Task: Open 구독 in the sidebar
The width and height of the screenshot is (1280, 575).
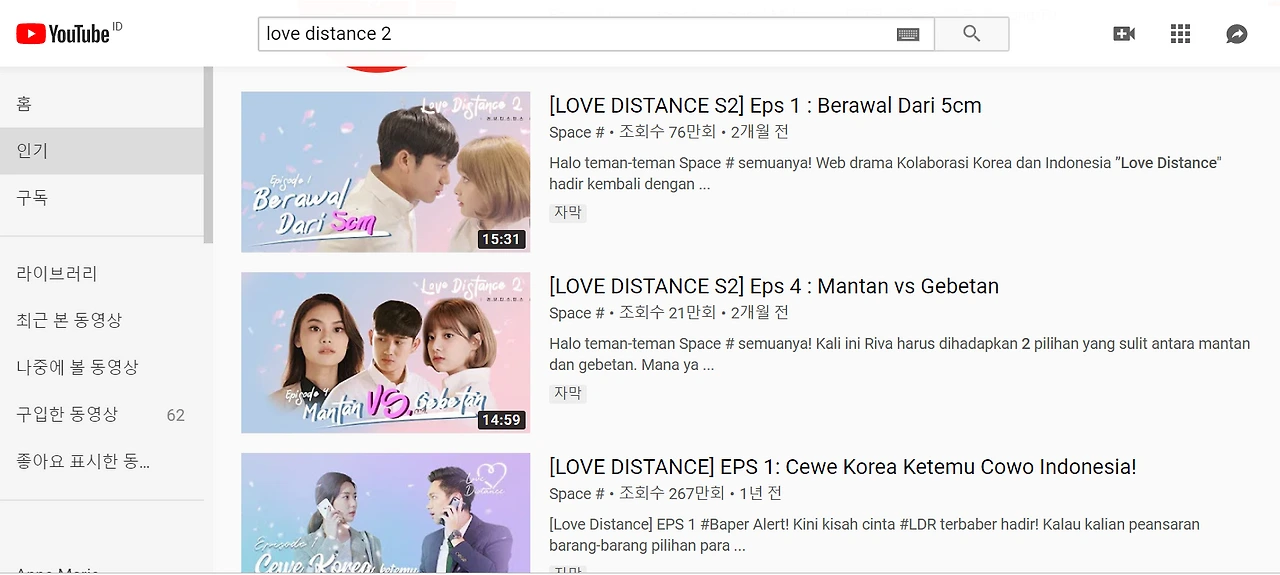Action: click(102, 198)
